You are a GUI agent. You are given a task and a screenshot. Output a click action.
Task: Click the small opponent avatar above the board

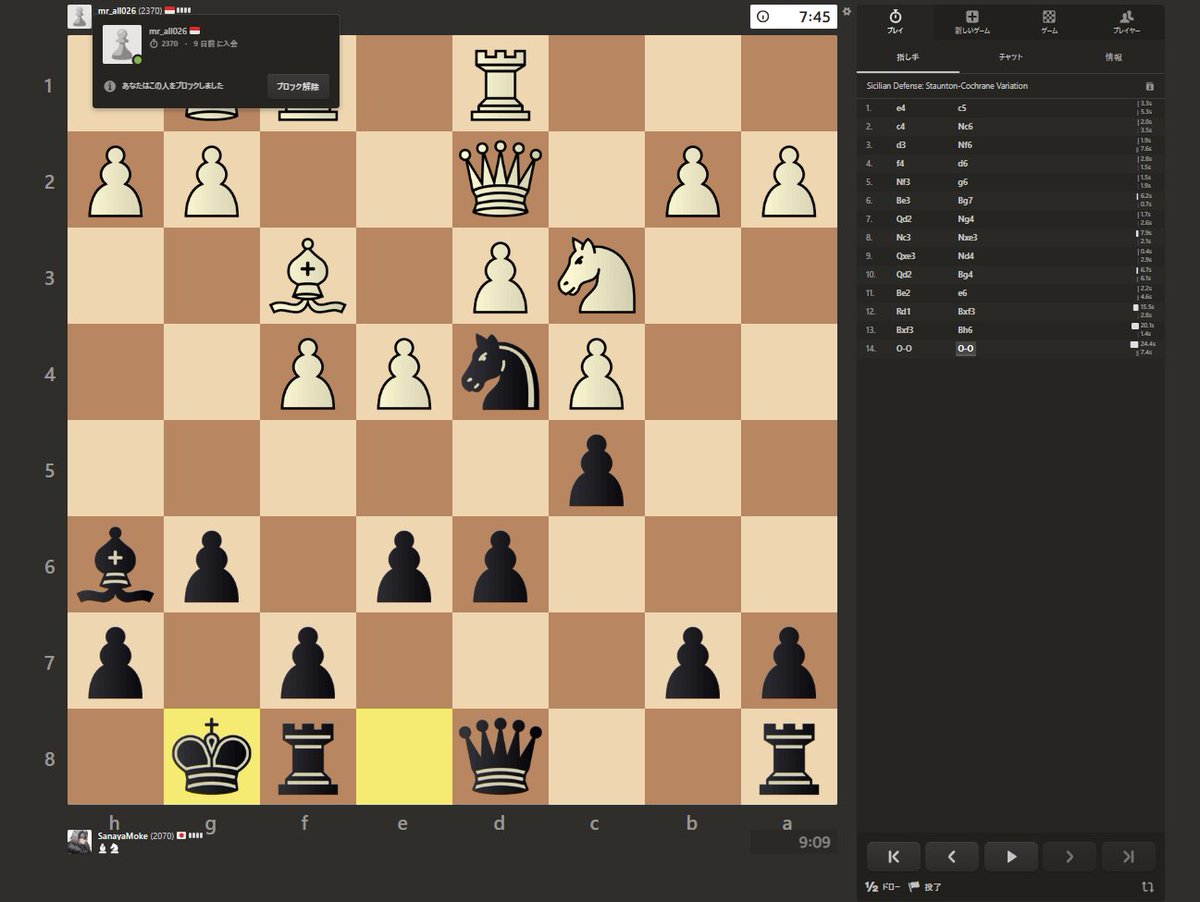pyautogui.click(x=79, y=15)
